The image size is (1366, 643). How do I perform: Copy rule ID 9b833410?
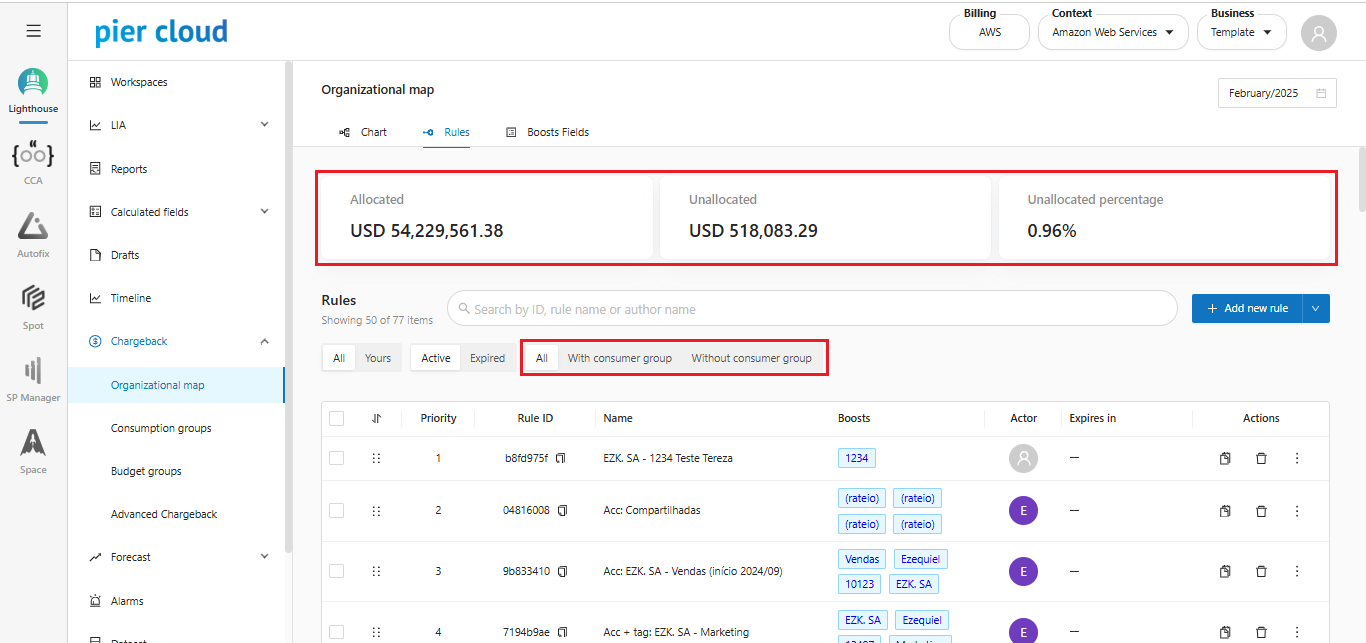[x=562, y=572]
